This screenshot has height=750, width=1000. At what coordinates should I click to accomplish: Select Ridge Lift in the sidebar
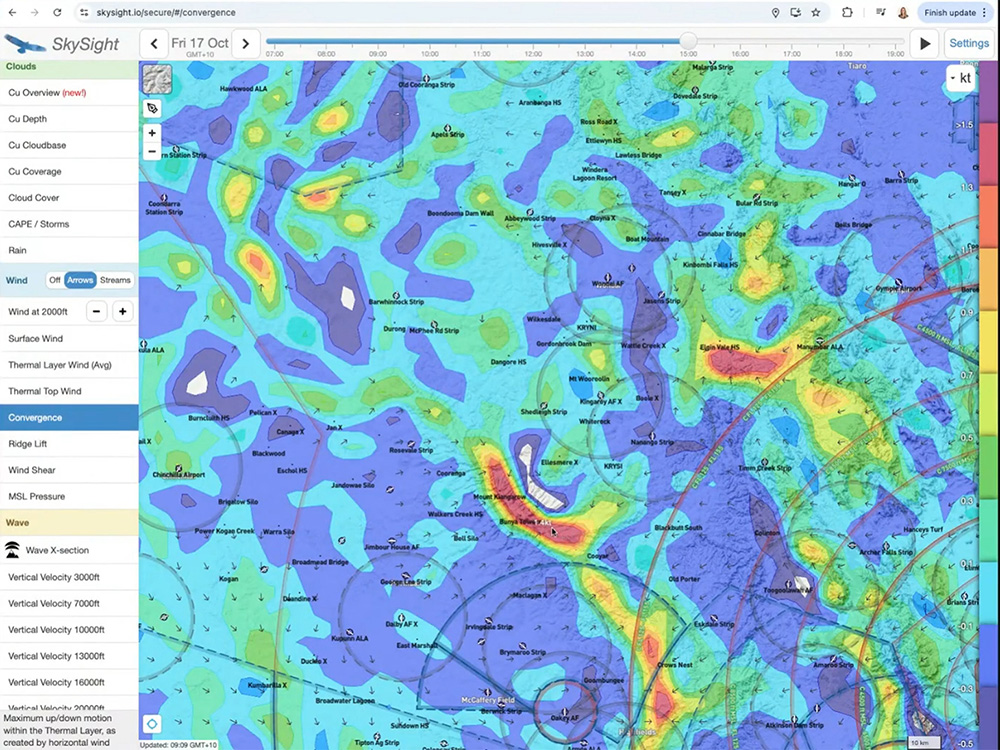click(x=29, y=444)
